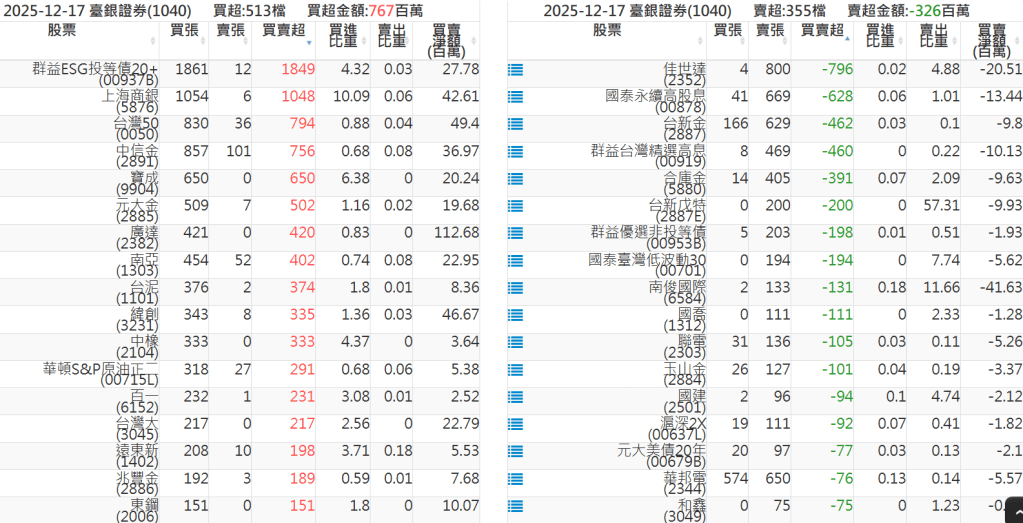
Task: Open the list icon beside 玉山金 (2884)
Action: pyautogui.click(x=515, y=369)
